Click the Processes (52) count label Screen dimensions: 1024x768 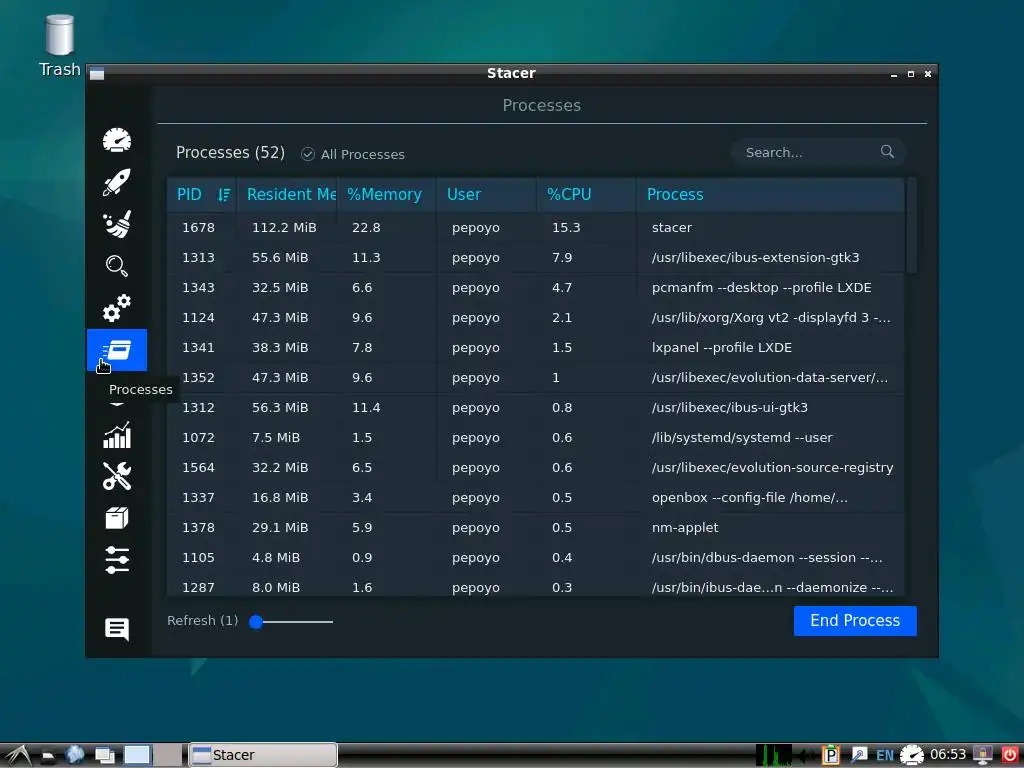pyautogui.click(x=231, y=153)
